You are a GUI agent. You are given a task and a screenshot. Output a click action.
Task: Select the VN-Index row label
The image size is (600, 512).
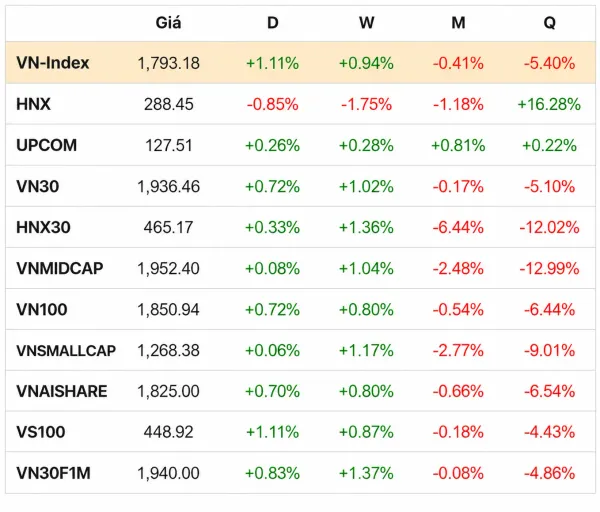tap(52, 63)
